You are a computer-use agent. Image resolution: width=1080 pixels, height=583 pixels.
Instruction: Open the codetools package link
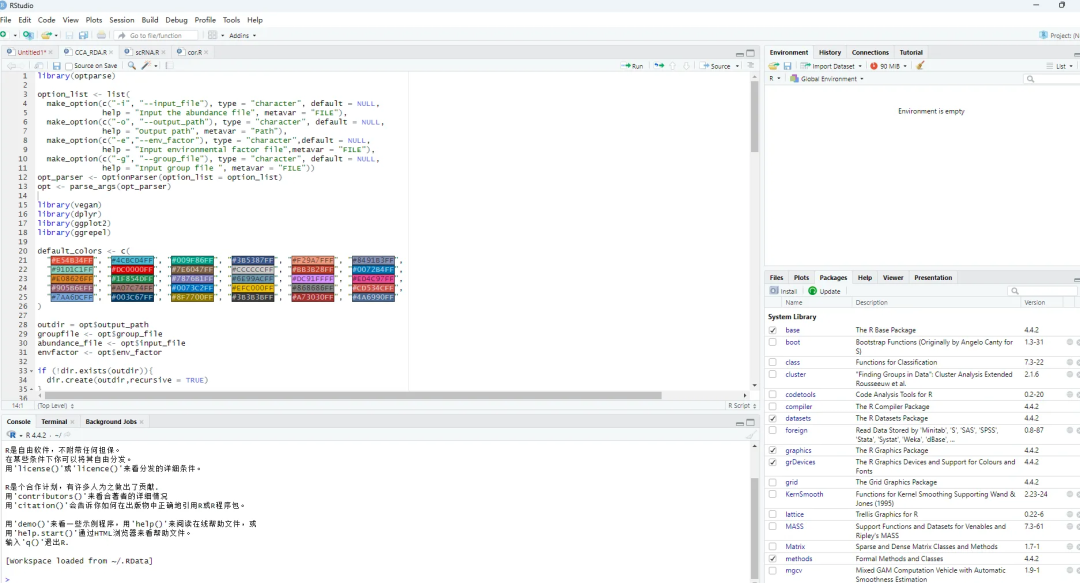point(800,394)
